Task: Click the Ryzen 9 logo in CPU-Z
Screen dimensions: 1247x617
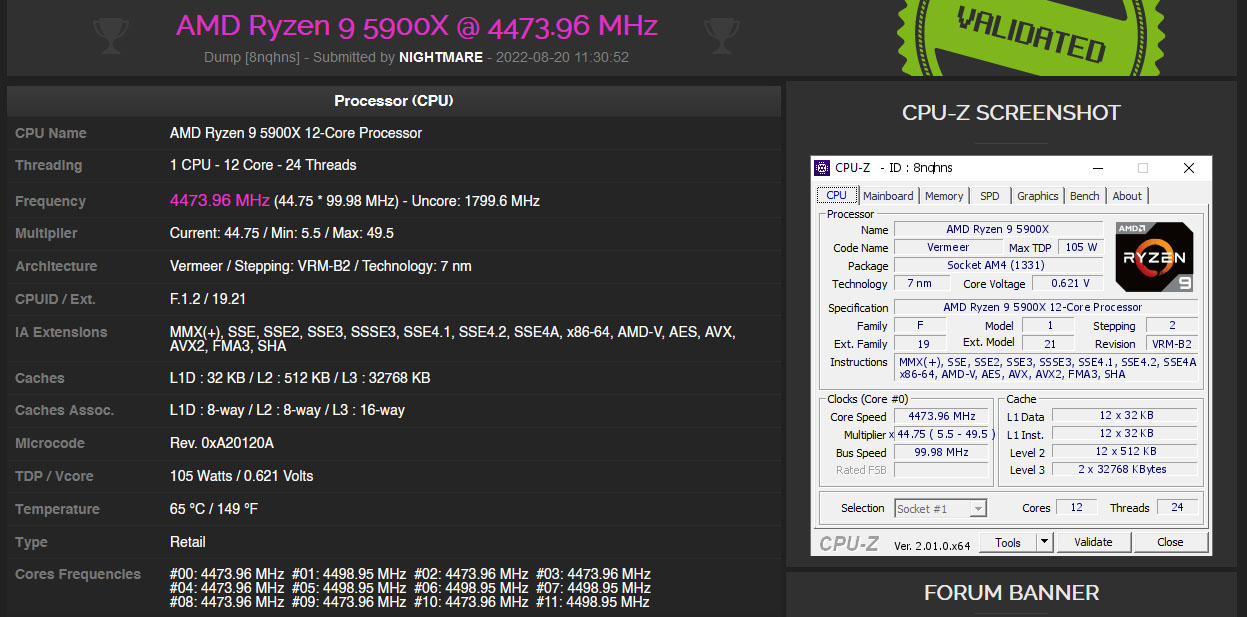Action: coord(1154,256)
